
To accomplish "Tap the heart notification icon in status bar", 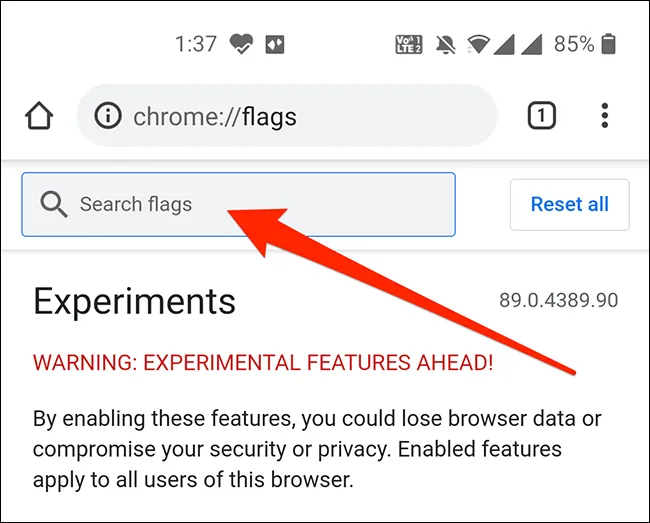I will (x=241, y=44).
